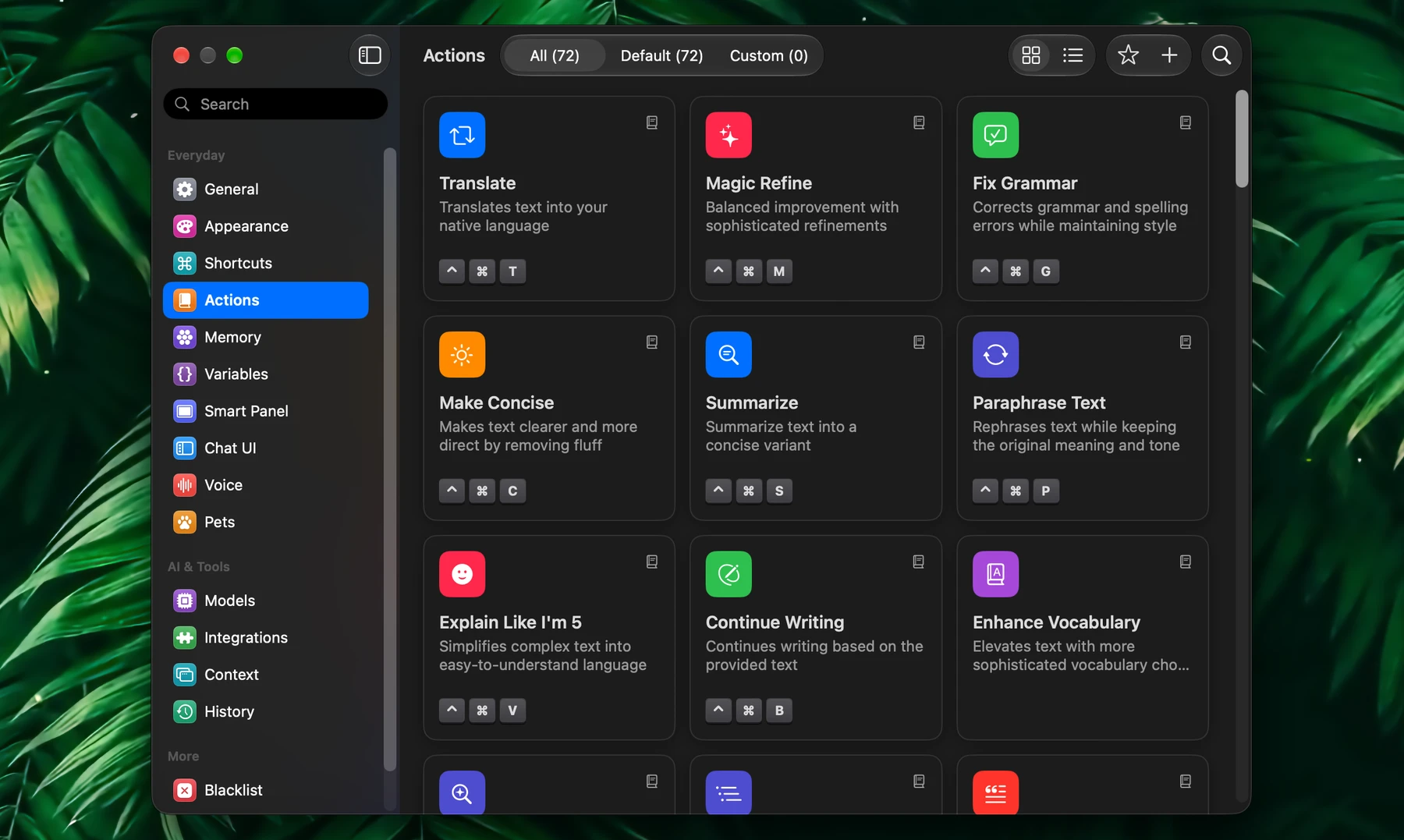Screen dimensions: 1404x840
Task: Open Memory section in sidebar
Action: (x=265, y=337)
